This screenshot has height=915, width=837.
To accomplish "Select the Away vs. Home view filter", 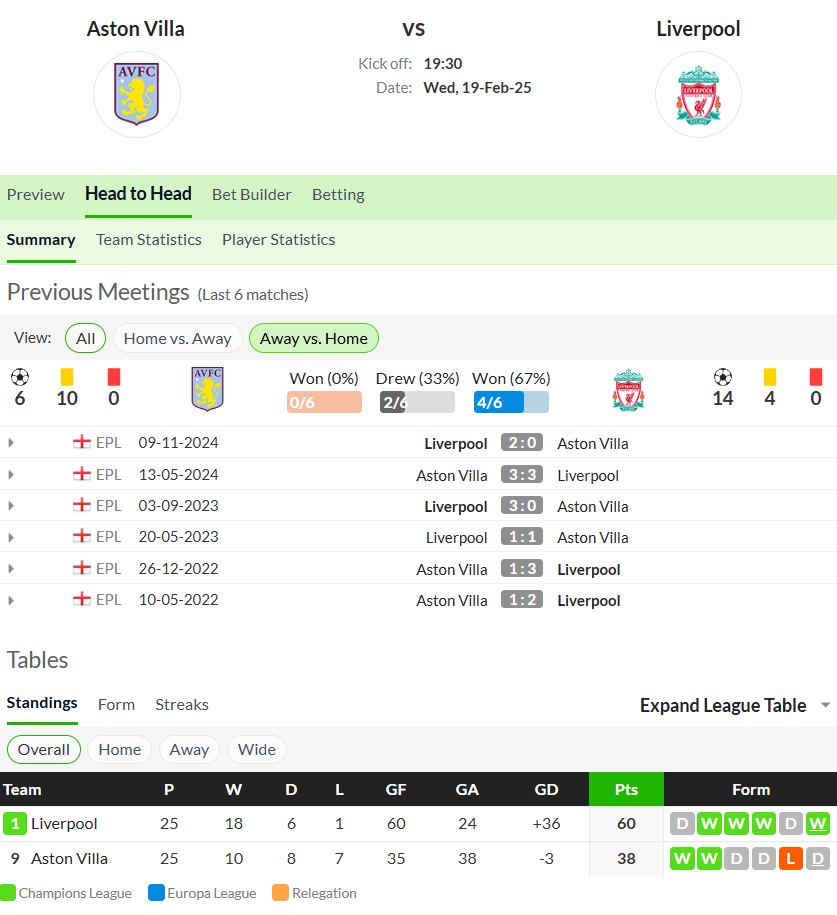I will (x=313, y=338).
